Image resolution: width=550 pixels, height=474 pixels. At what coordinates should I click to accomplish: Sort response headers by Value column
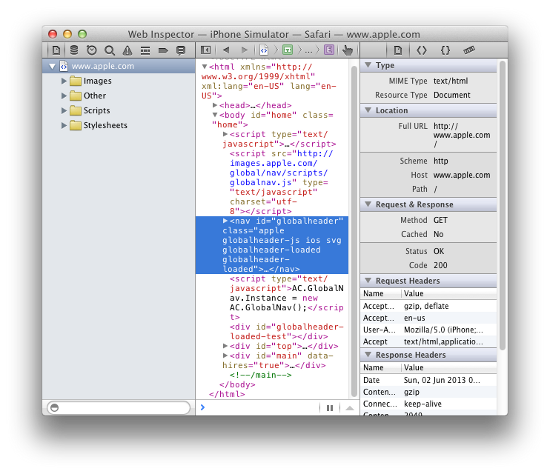(449, 367)
